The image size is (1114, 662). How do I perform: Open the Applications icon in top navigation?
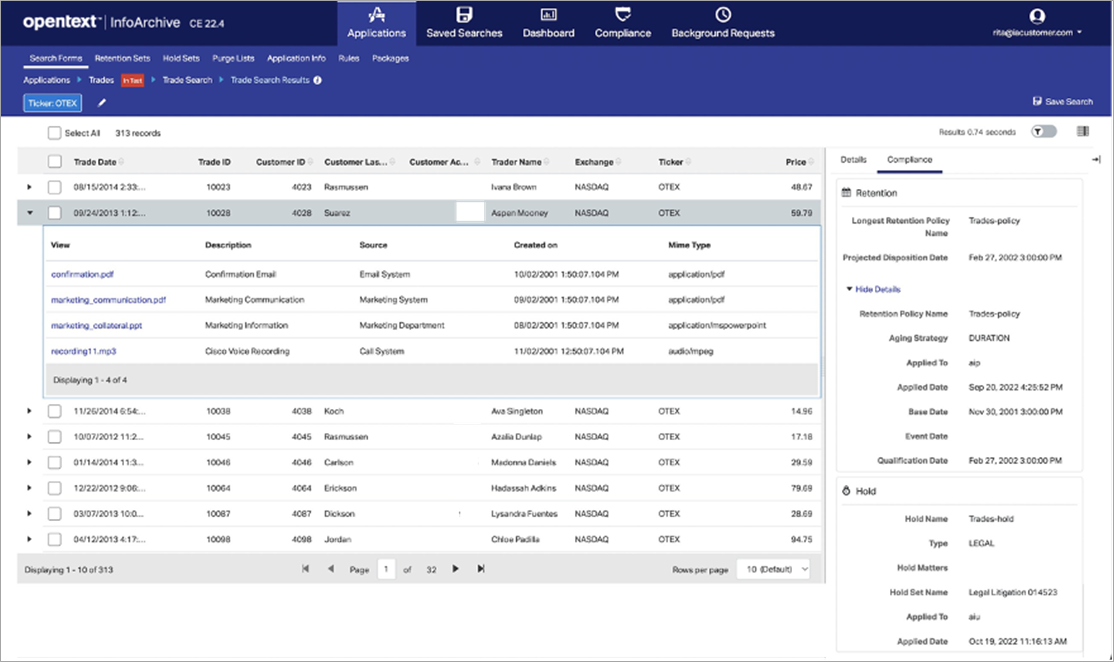376,15
